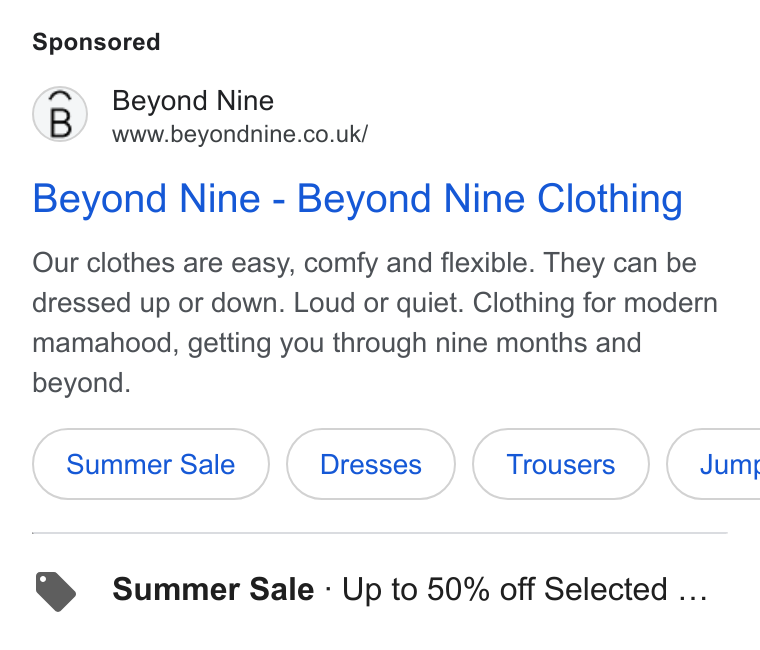Viewport: 760px width, 650px height.
Task: Click the Beyond Nine advertiser name
Action: (193, 101)
